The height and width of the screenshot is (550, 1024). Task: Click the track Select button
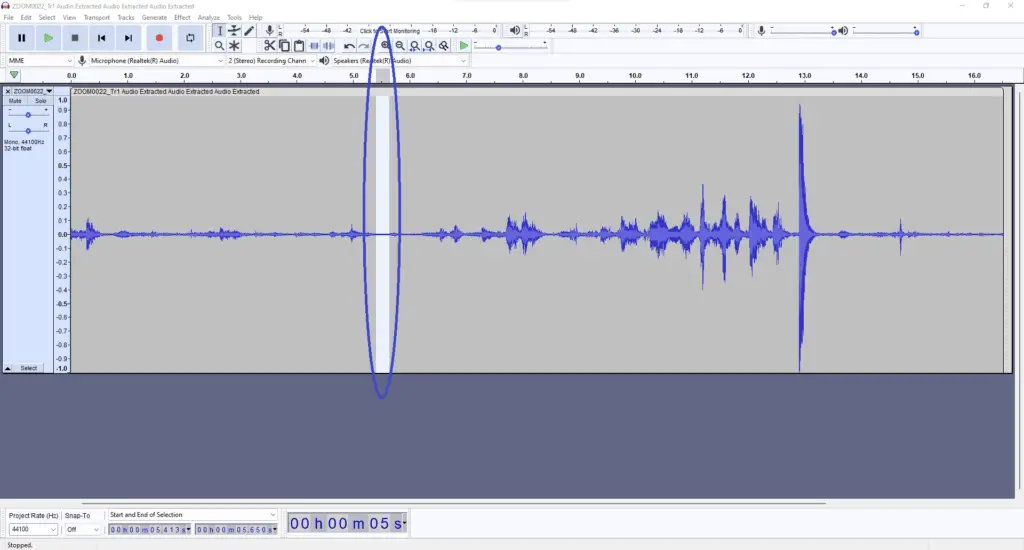point(29,368)
